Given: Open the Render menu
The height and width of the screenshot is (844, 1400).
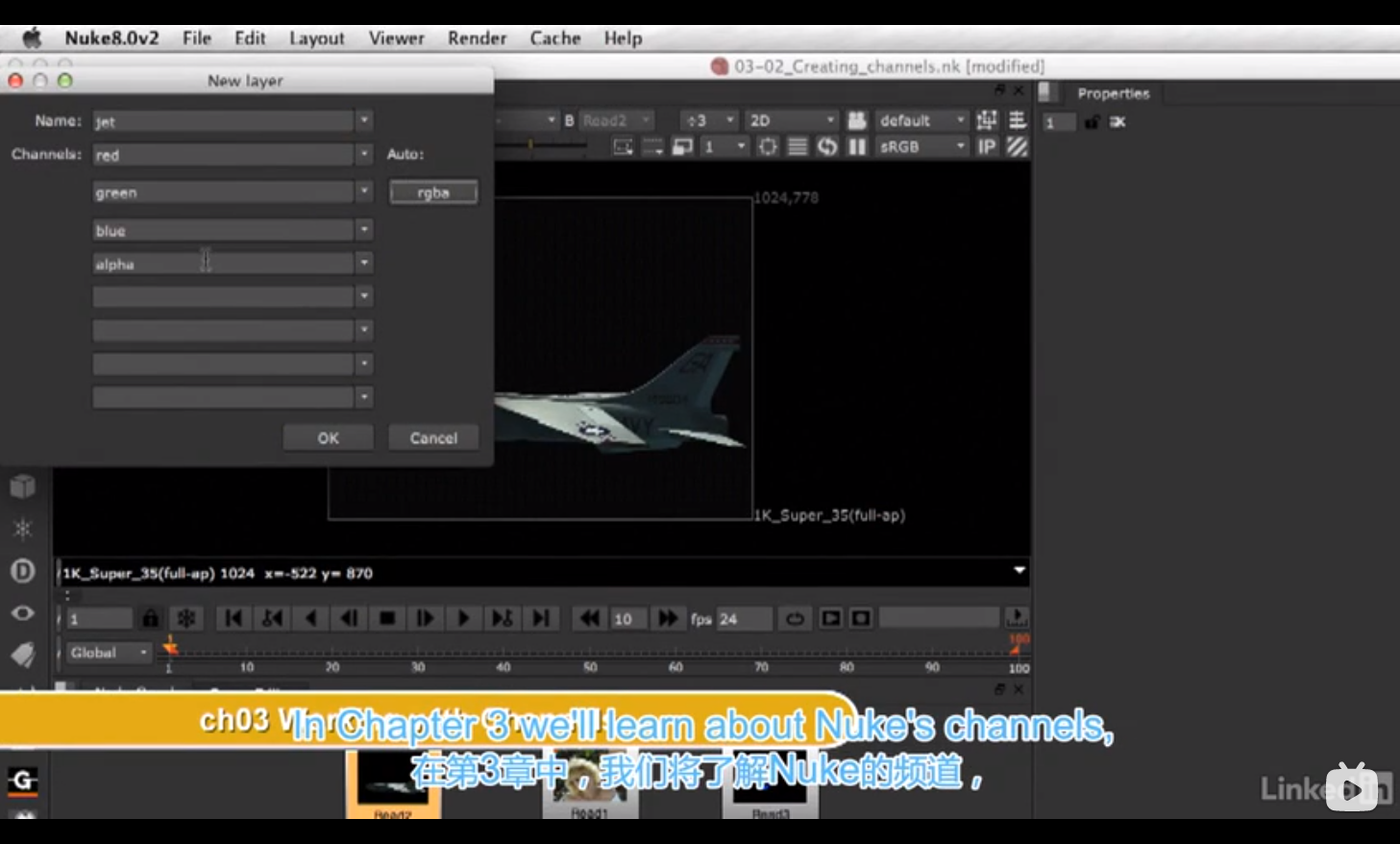Looking at the screenshot, I should point(477,38).
